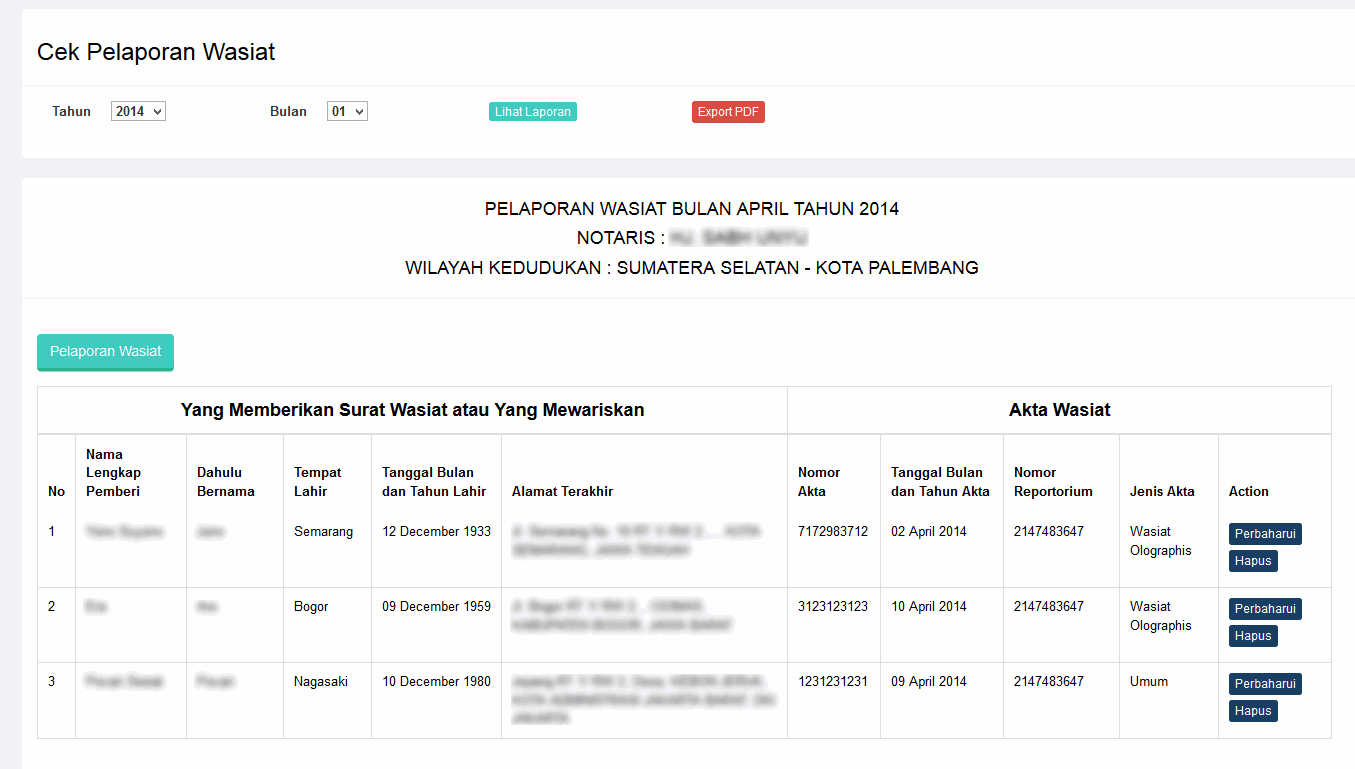Select akta number 7172983712 cell

[x=832, y=531]
